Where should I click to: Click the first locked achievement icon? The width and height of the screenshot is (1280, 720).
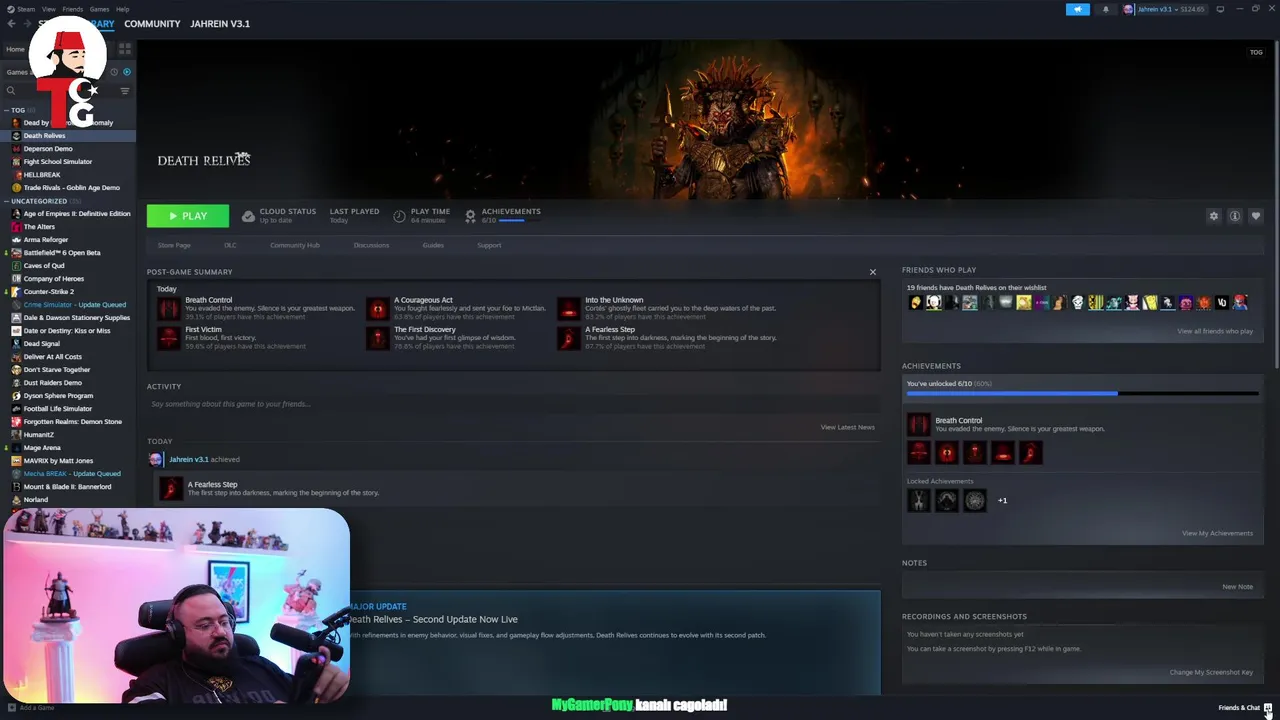tap(918, 500)
